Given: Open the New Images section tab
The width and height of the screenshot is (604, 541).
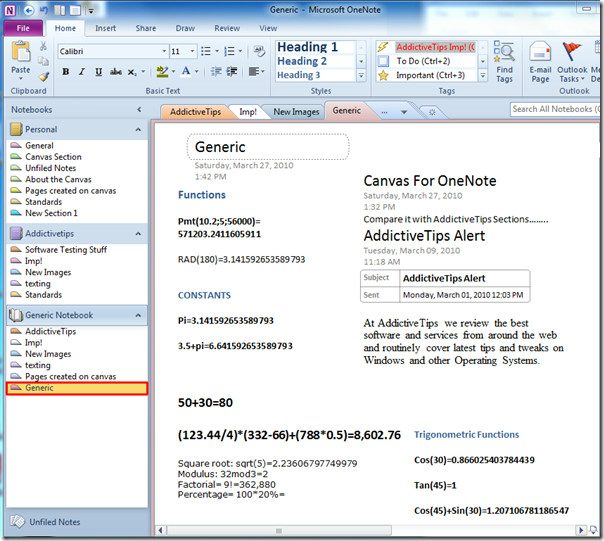Looking at the screenshot, I should click(296, 112).
